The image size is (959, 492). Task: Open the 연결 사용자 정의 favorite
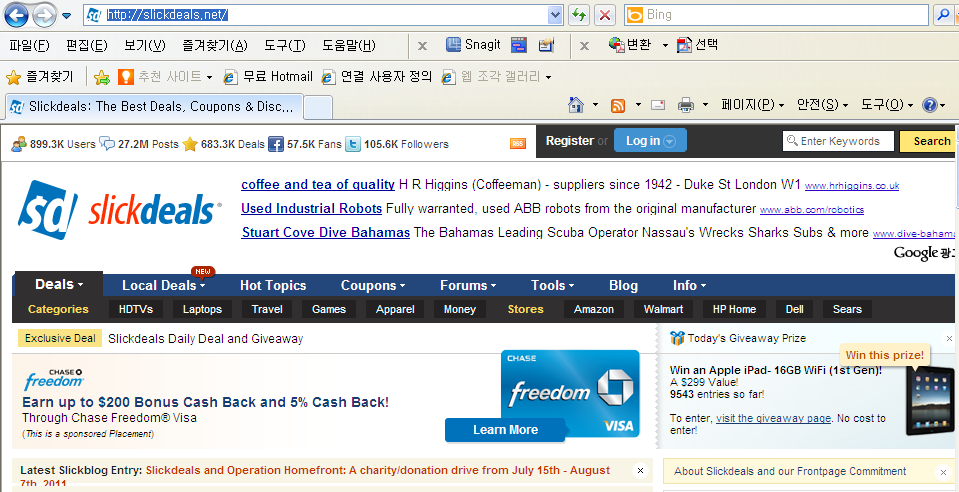point(377,76)
